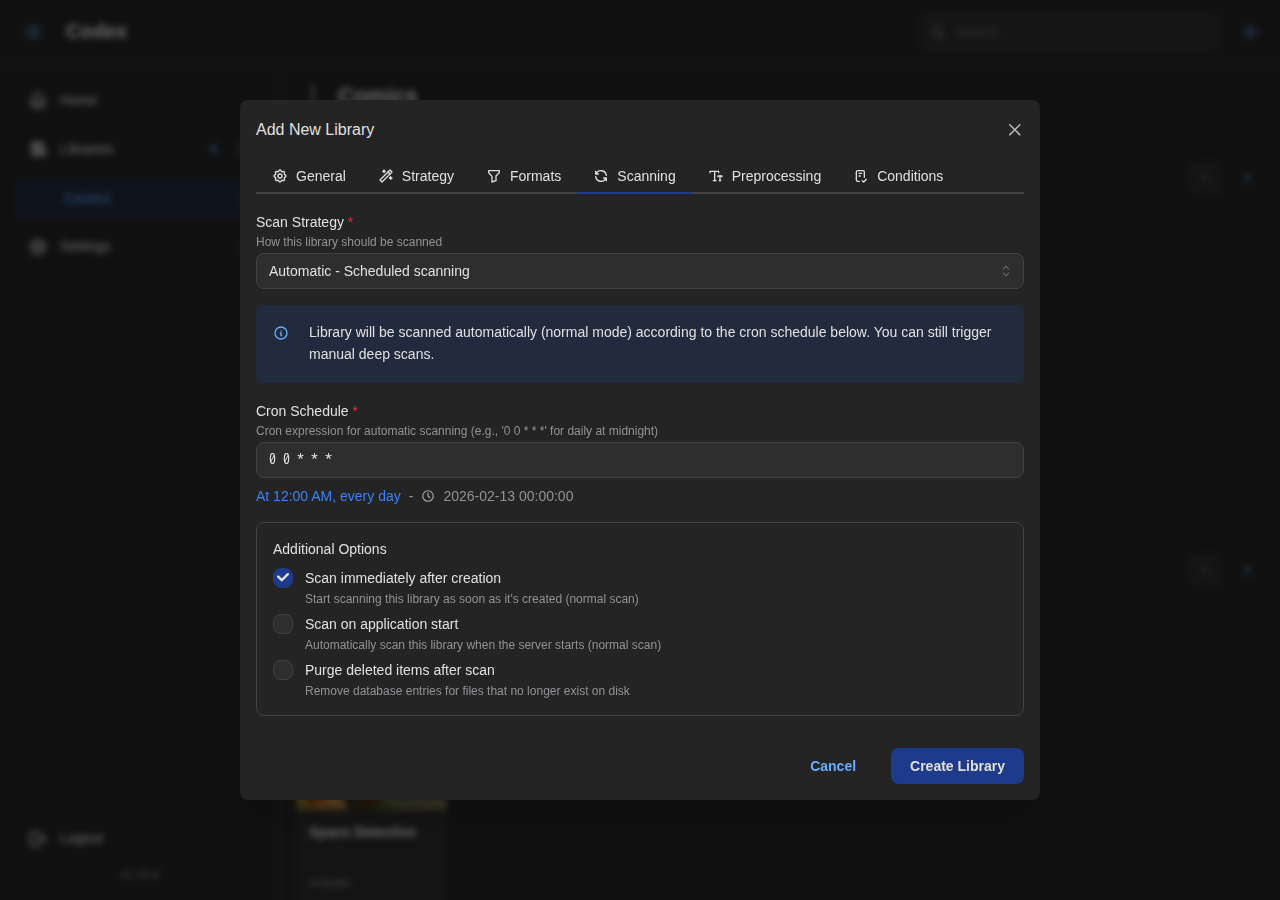
Task: Switch to the Strategy tab
Action: [x=416, y=176]
